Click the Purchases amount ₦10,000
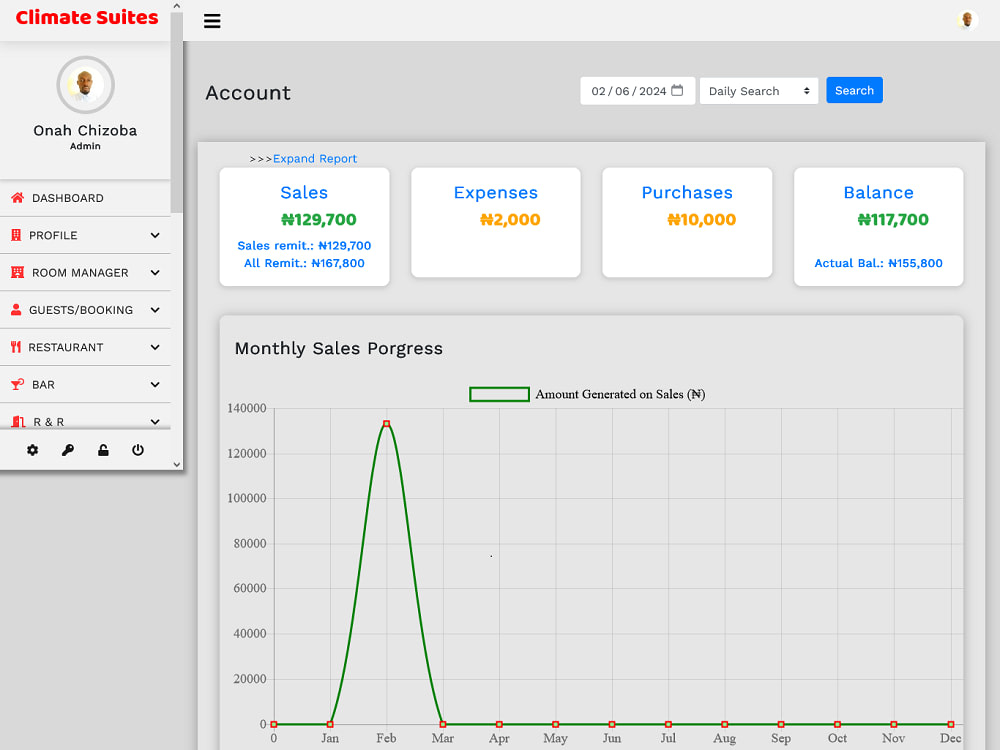Image resolution: width=1000 pixels, height=750 pixels. [x=702, y=220]
